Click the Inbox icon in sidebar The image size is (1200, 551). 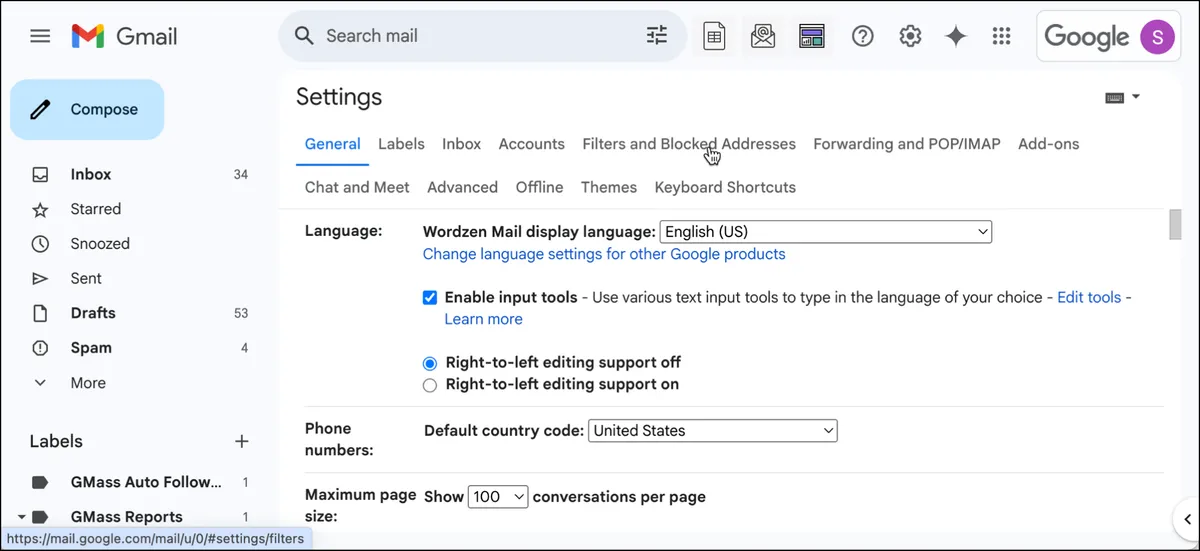pos(40,174)
